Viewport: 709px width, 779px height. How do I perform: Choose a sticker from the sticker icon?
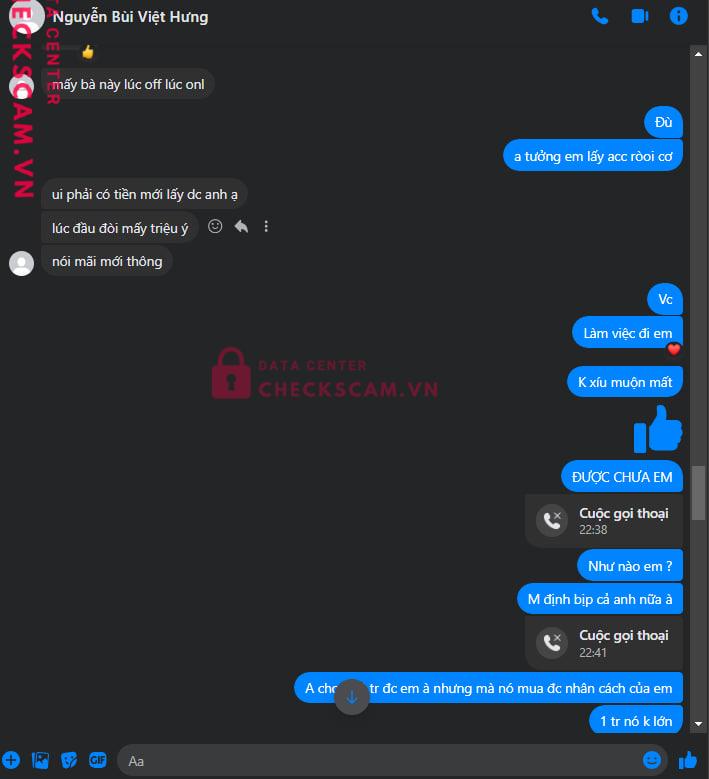click(69, 760)
